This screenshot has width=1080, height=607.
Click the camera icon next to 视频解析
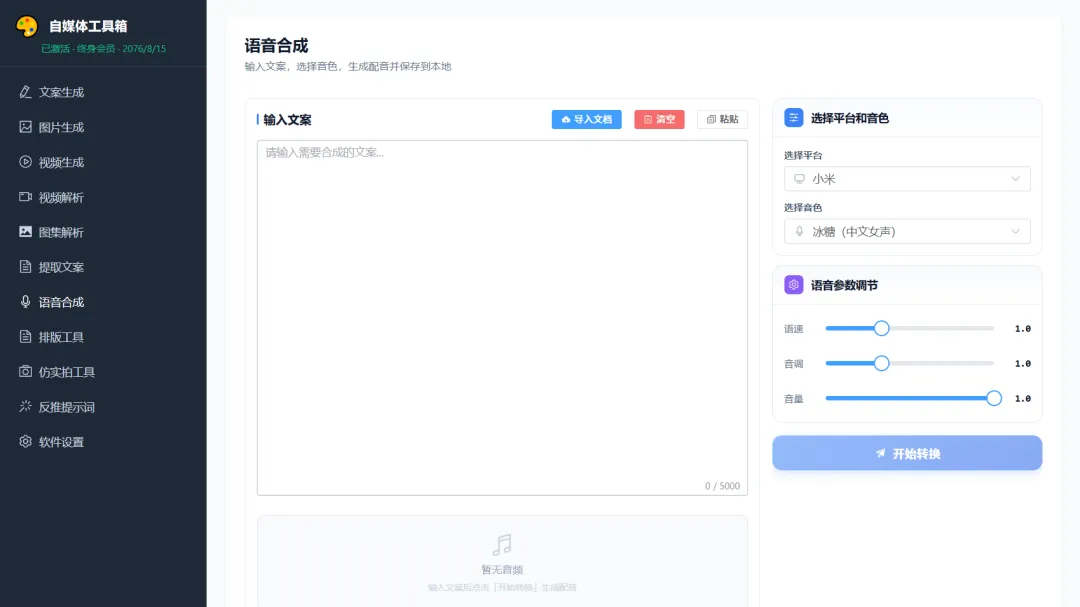(x=25, y=197)
